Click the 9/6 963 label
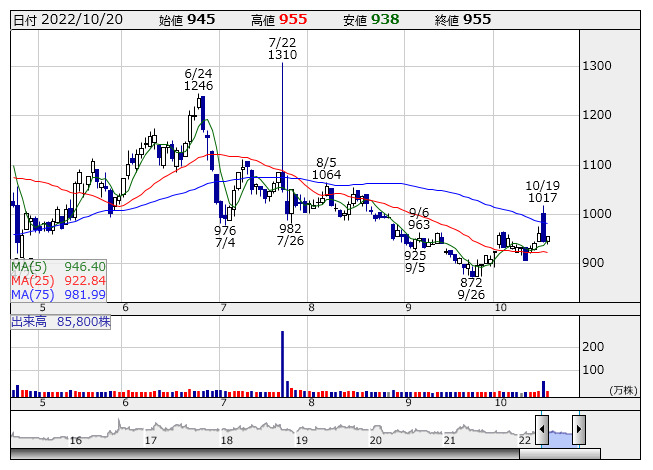 pos(419,219)
